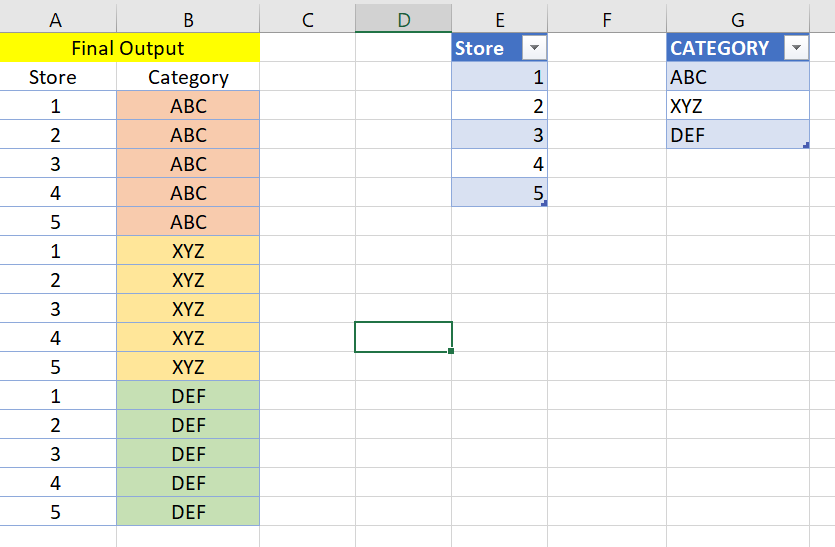Click the yellow Final Output merged cell
This screenshot has height=547, width=835.
(x=129, y=48)
